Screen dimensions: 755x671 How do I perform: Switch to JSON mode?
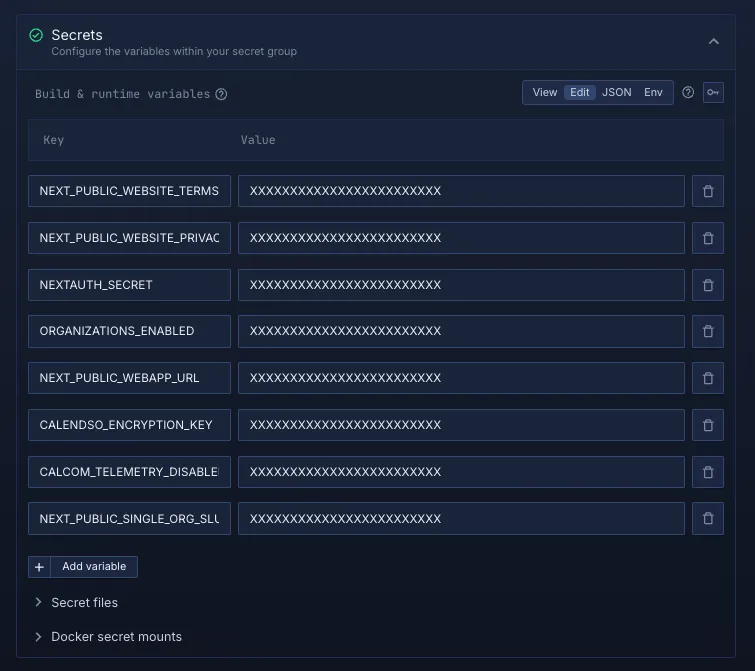click(x=616, y=92)
